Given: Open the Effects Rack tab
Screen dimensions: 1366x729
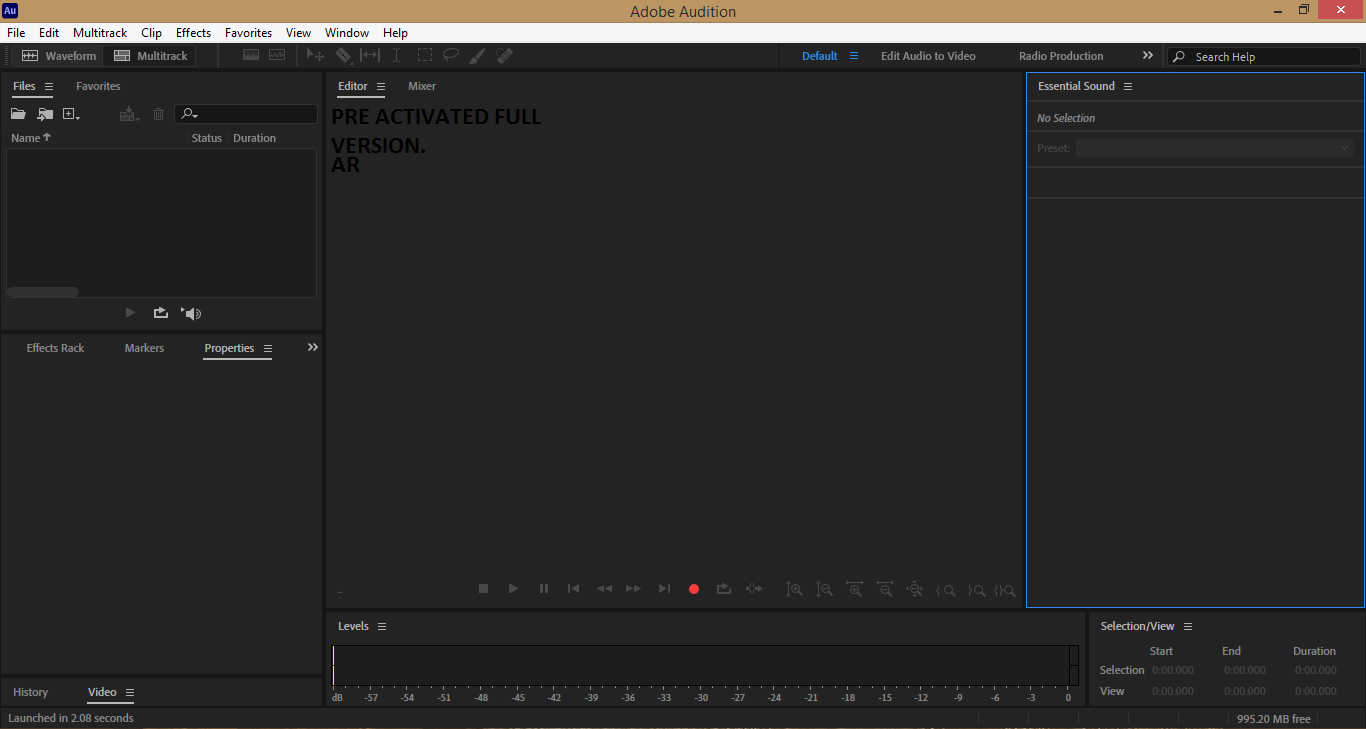Looking at the screenshot, I should tap(55, 348).
